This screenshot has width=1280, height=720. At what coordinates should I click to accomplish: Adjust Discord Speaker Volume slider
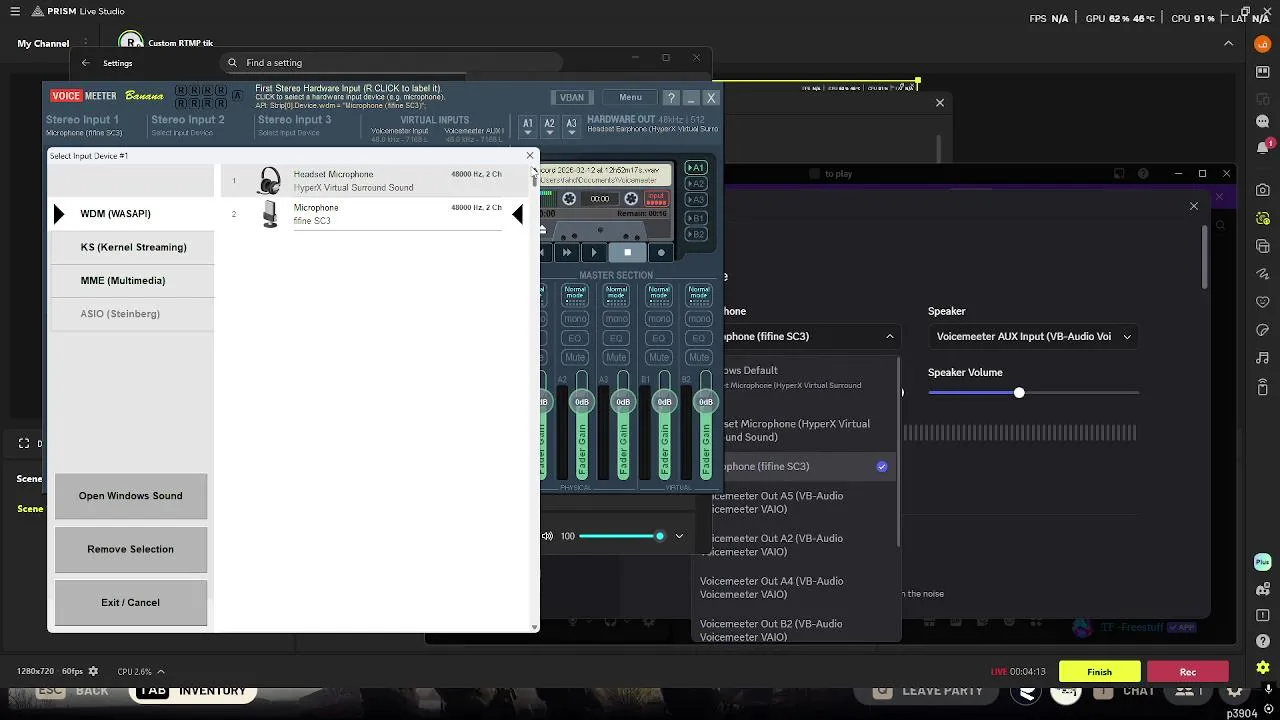pyautogui.click(x=1019, y=393)
